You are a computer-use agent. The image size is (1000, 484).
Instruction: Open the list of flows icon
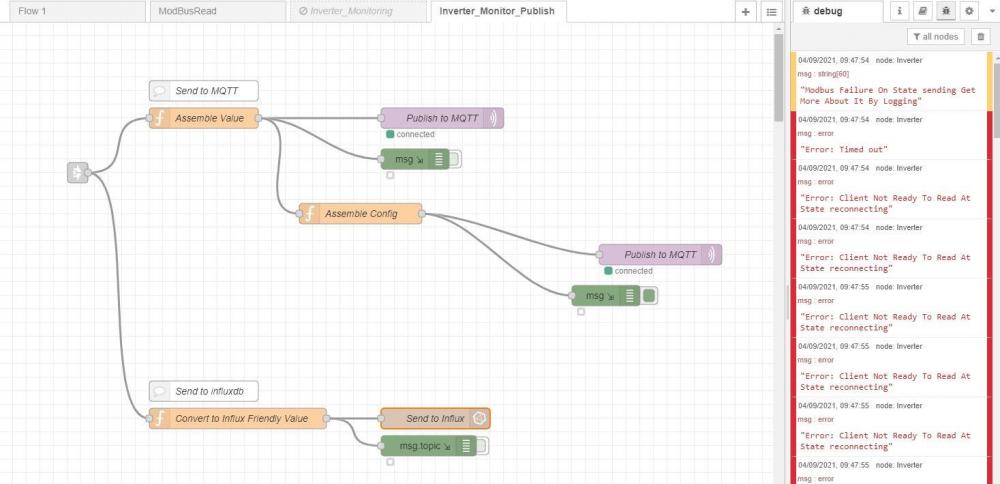[x=771, y=11]
